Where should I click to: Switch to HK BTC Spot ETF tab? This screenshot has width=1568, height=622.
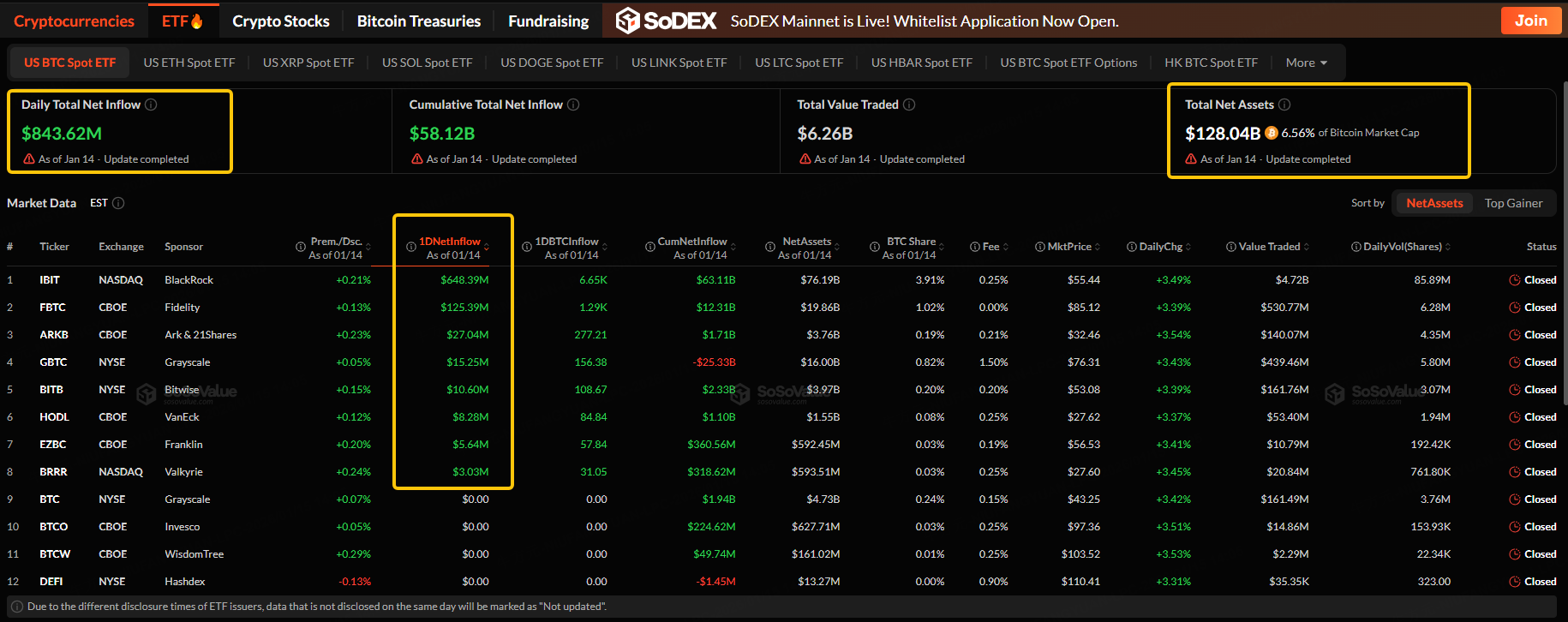coord(1211,63)
